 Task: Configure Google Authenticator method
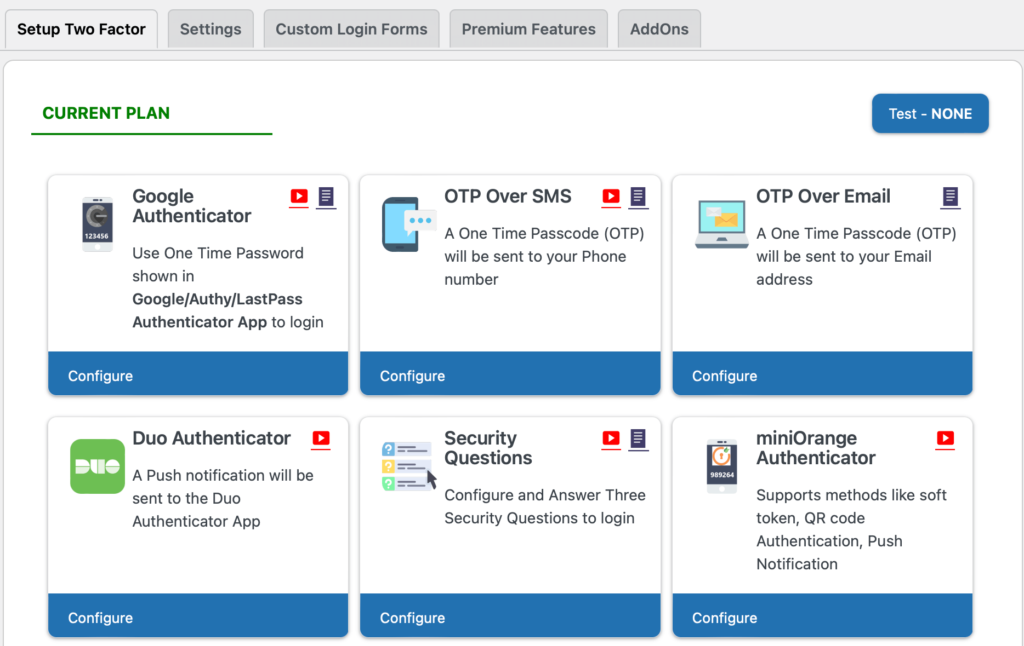coord(100,376)
